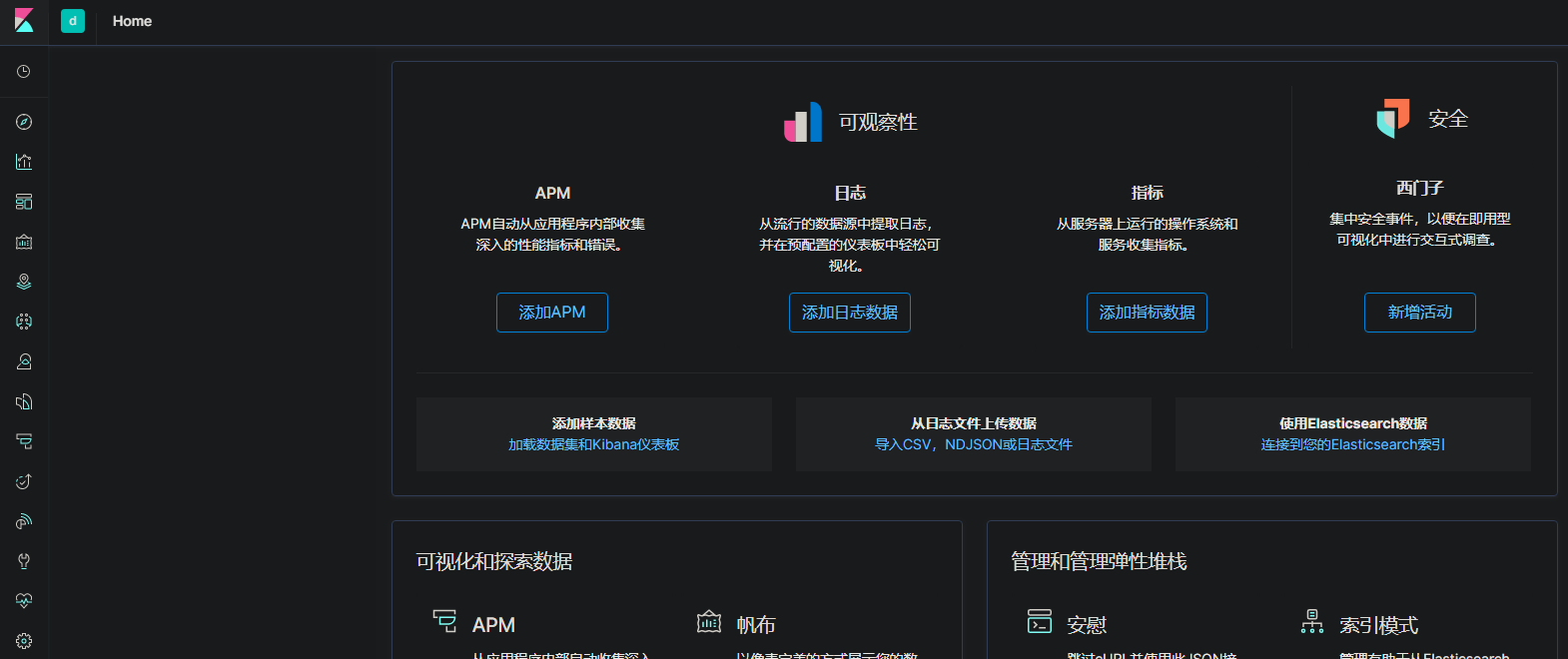Open Metrics icon in sidebar

(24, 361)
